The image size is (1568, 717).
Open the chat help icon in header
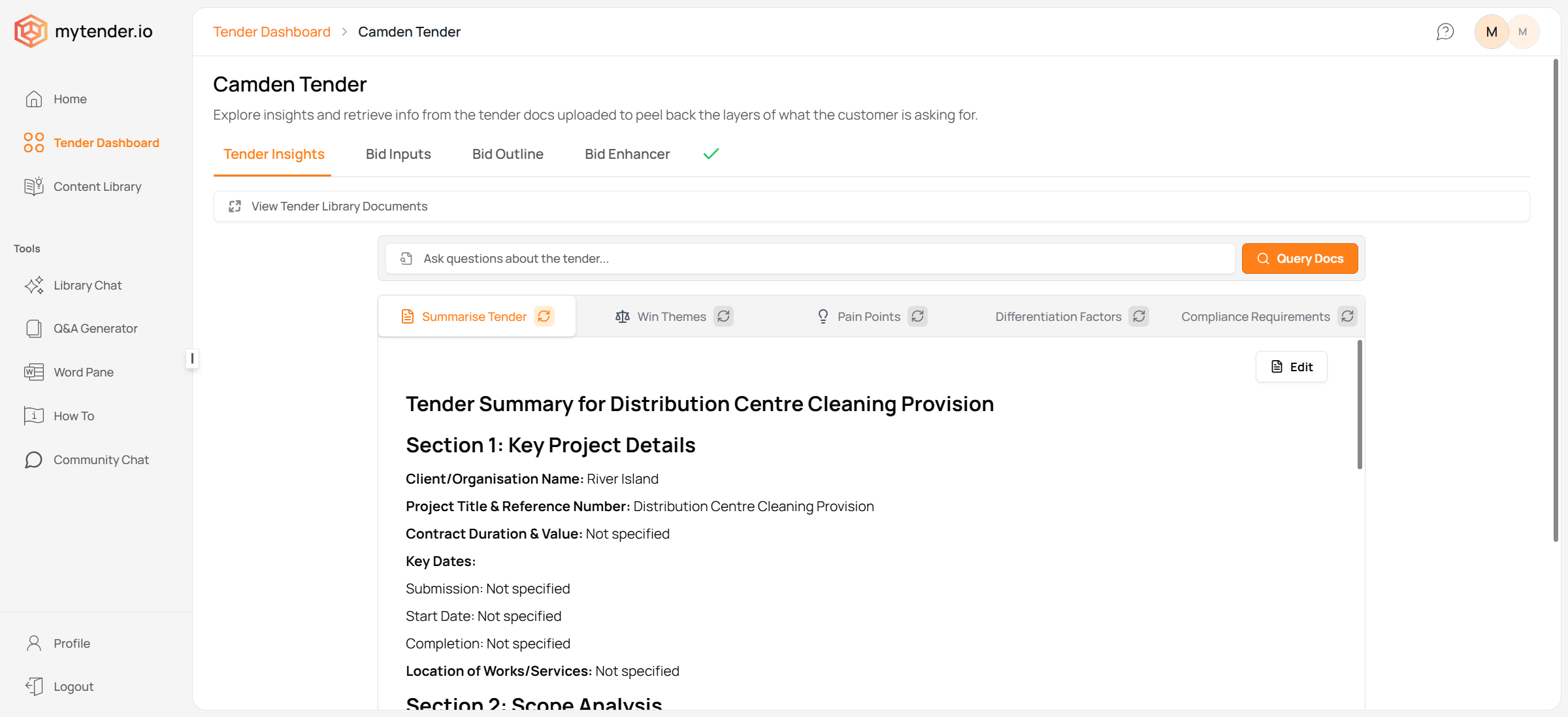tap(1445, 31)
